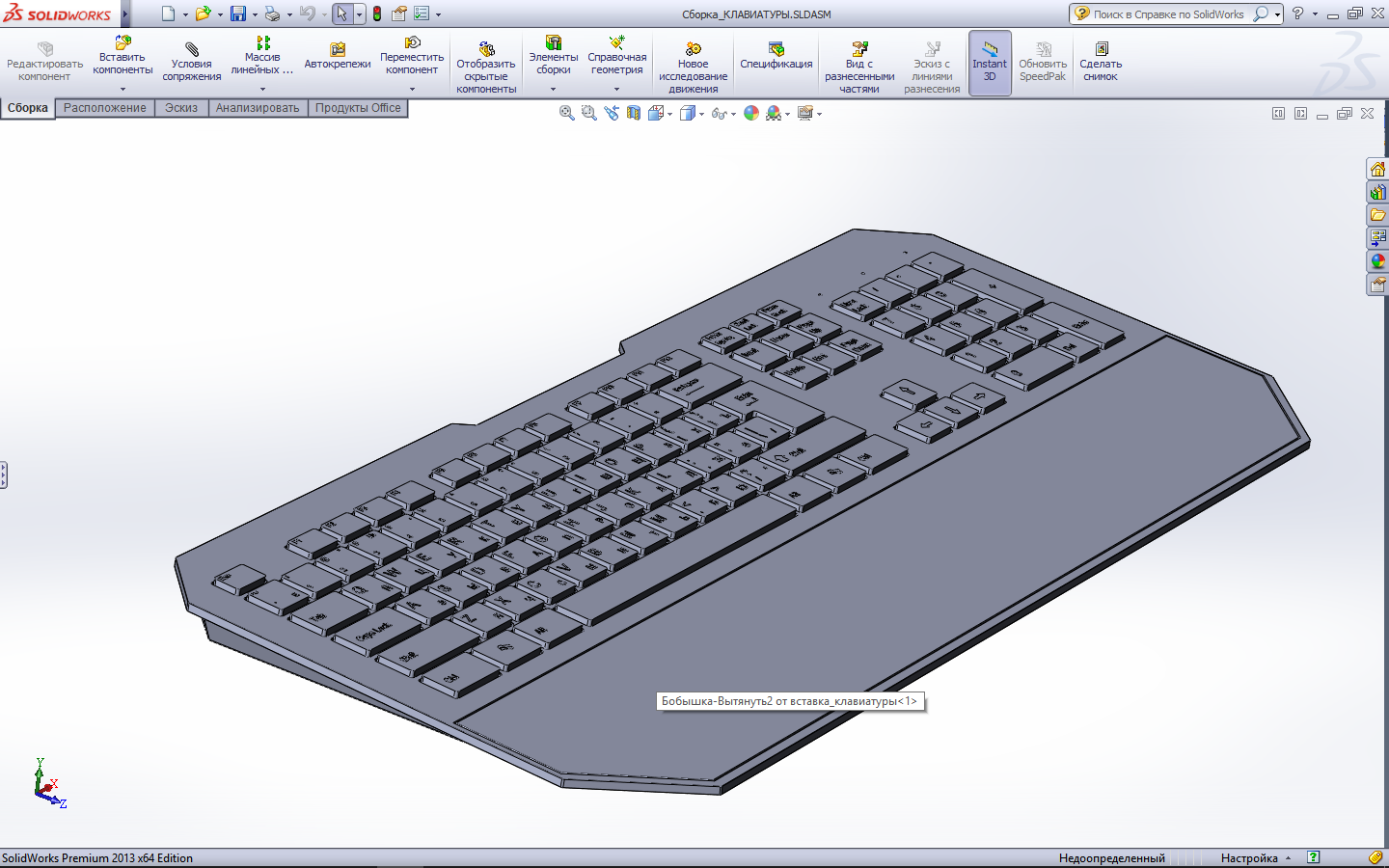This screenshot has height=868, width=1389.
Task: Open Design Library tab in task pane
Action: click(1377, 192)
